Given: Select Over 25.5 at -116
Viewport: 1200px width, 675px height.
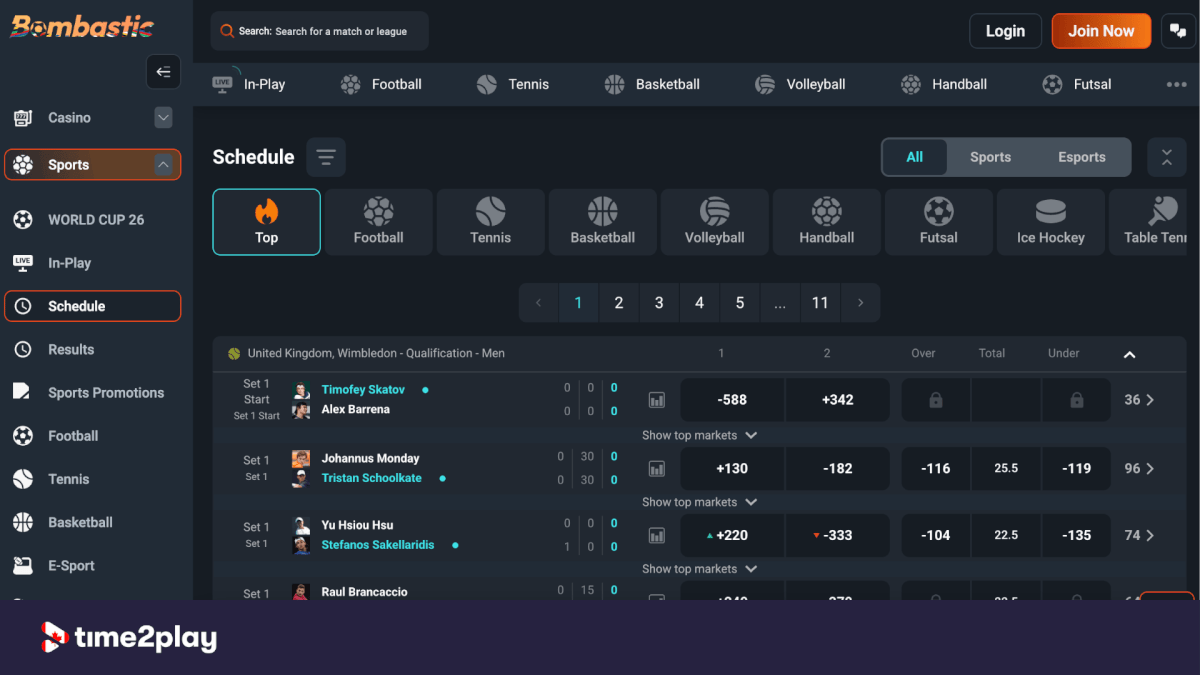Looking at the screenshot, I should [936, 468].
